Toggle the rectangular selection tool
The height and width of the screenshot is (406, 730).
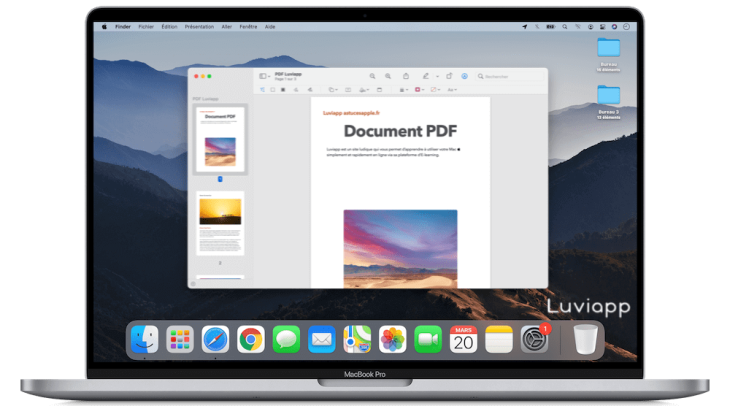pos(273,90)
